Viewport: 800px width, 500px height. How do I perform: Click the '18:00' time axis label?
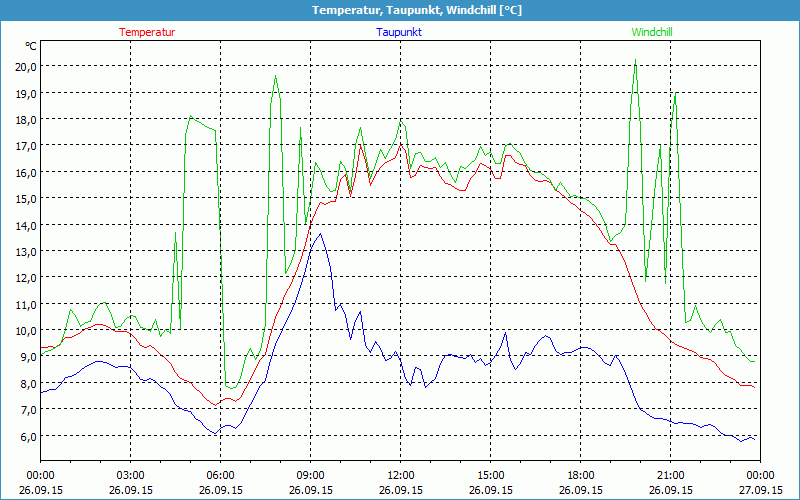click(581, 476)
